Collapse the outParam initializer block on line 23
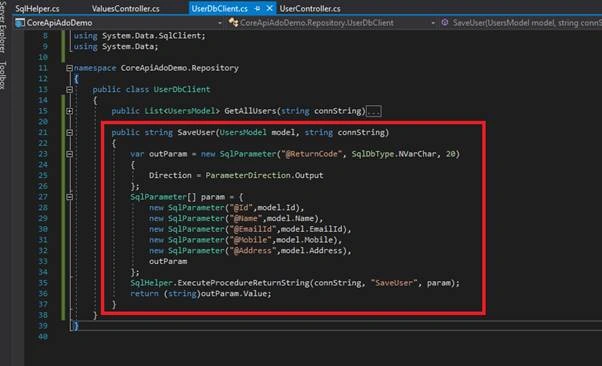 tap(69, 154)
